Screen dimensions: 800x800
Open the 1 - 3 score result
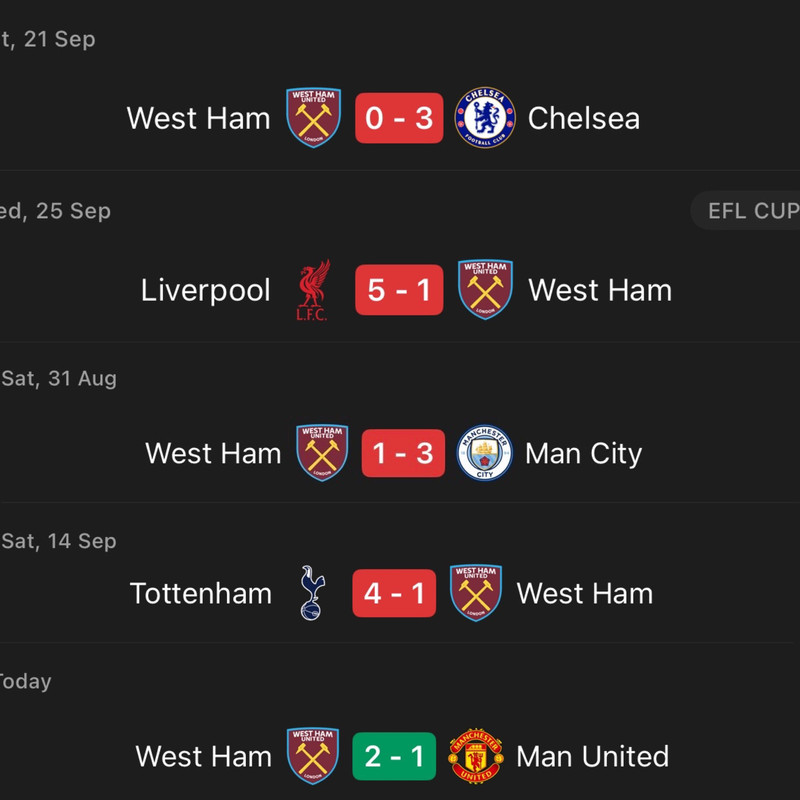[x=403, y=453]
